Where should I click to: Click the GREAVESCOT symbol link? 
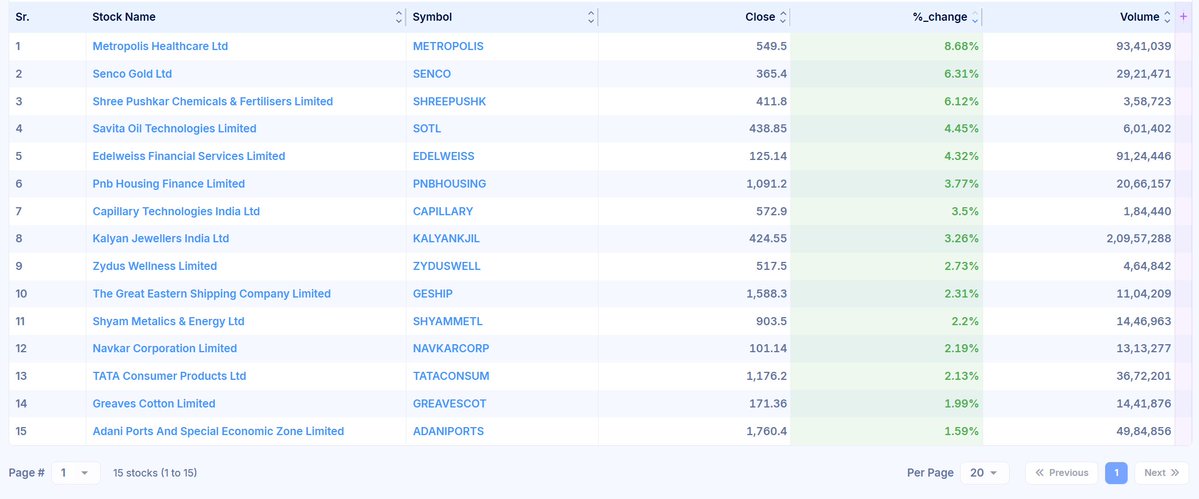pyautogui.click(x=450, y=403)
